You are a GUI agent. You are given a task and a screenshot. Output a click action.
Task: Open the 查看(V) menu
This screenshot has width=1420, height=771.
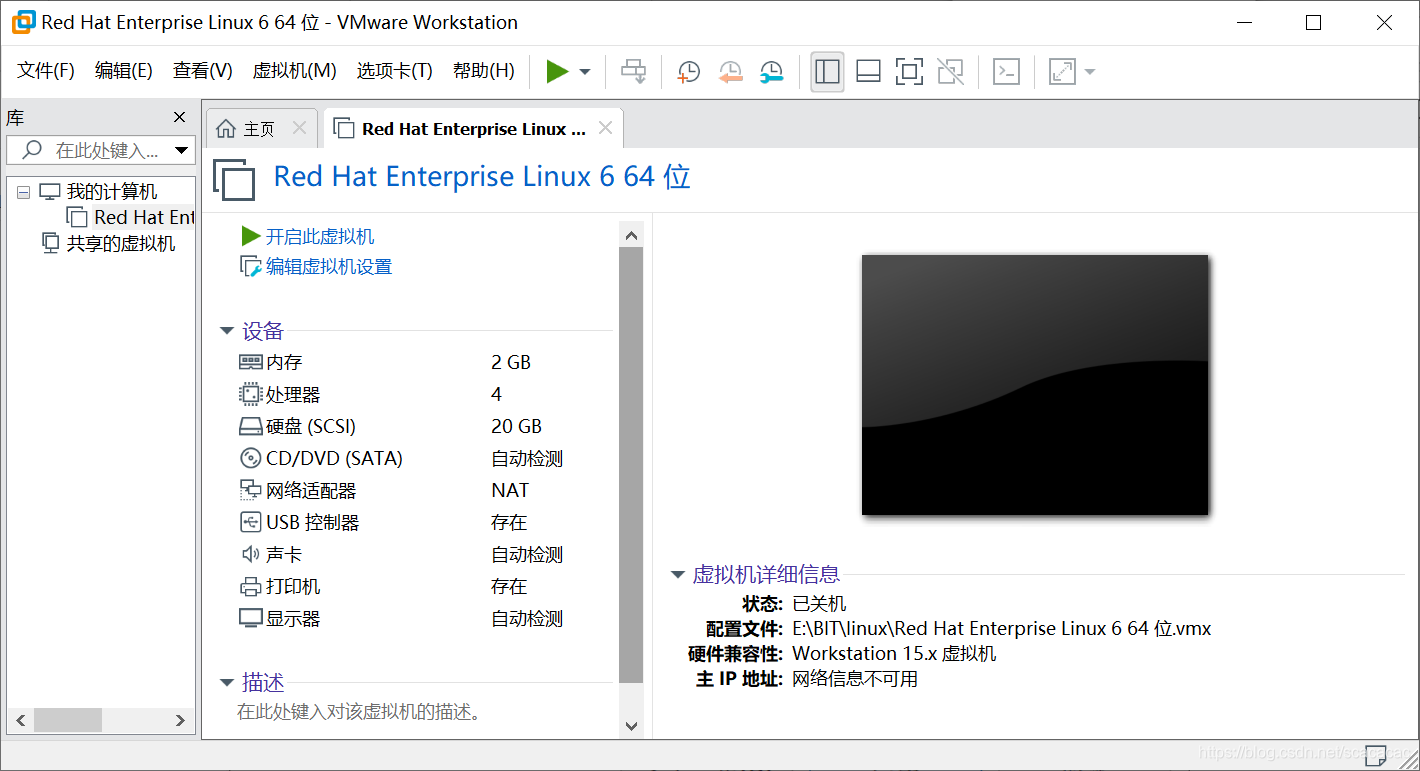[x=202, y=70]
